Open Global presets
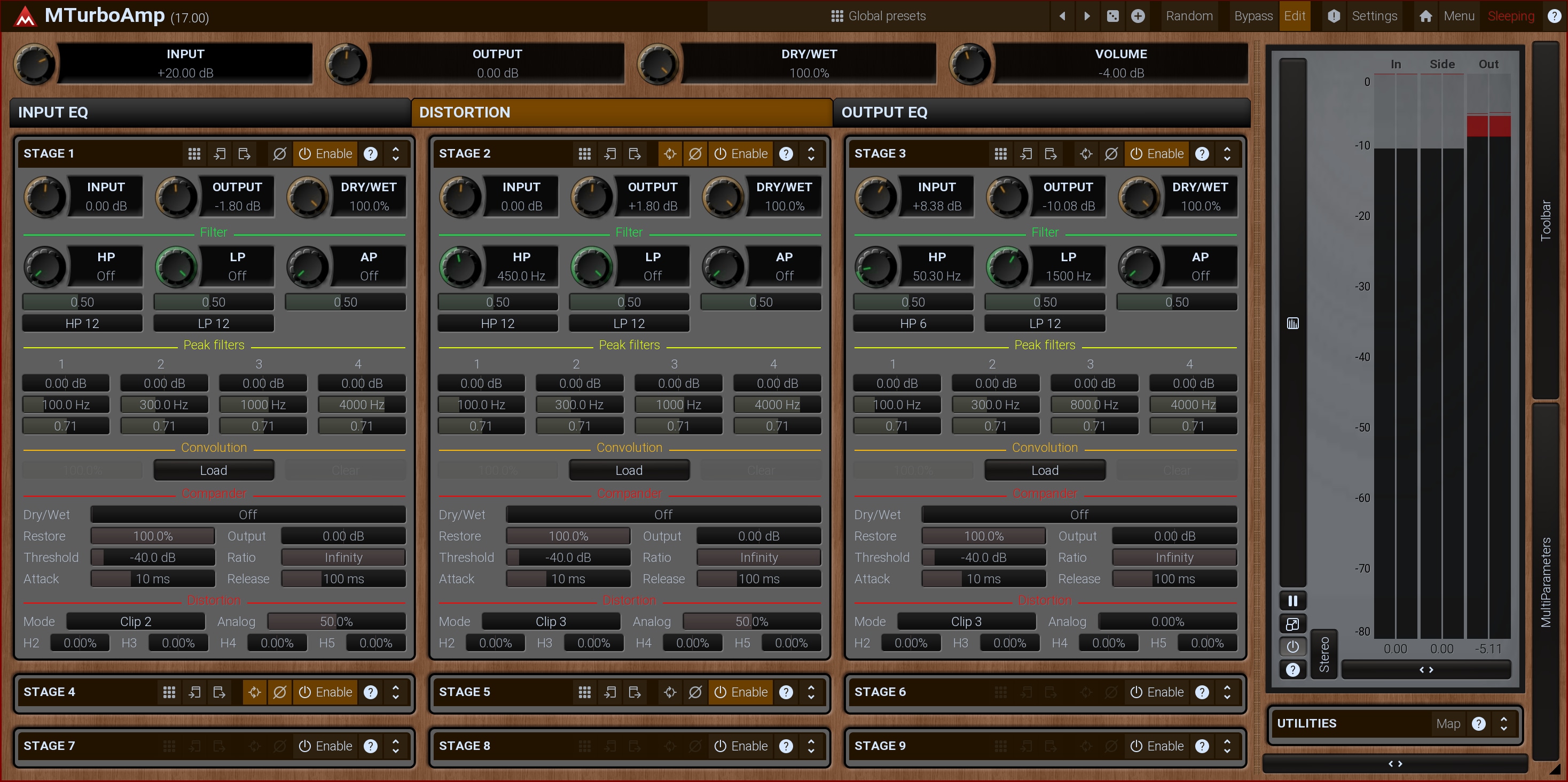 click(879, 17)
